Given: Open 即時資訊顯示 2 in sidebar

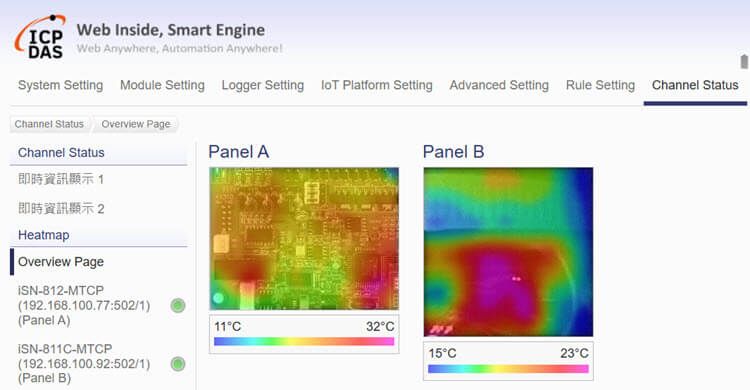Looking at the screenshot, I should (61, 209).
